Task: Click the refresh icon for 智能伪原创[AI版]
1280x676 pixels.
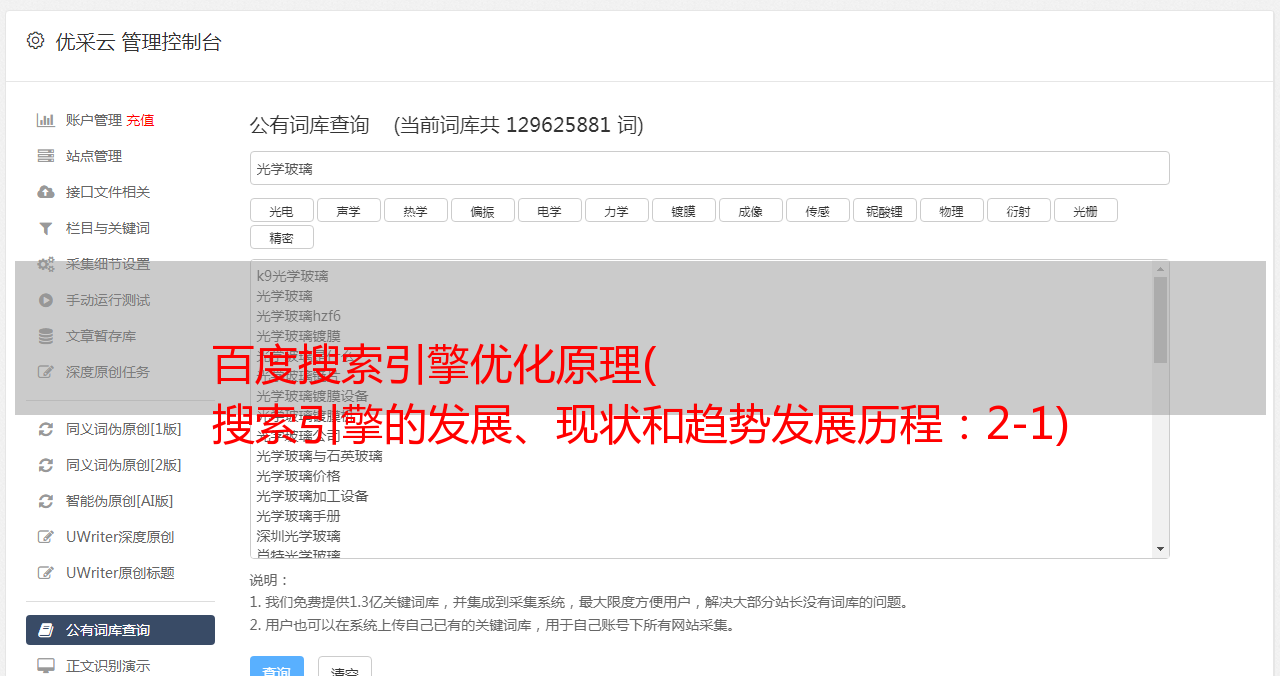Action: click(x=46, y=501)
